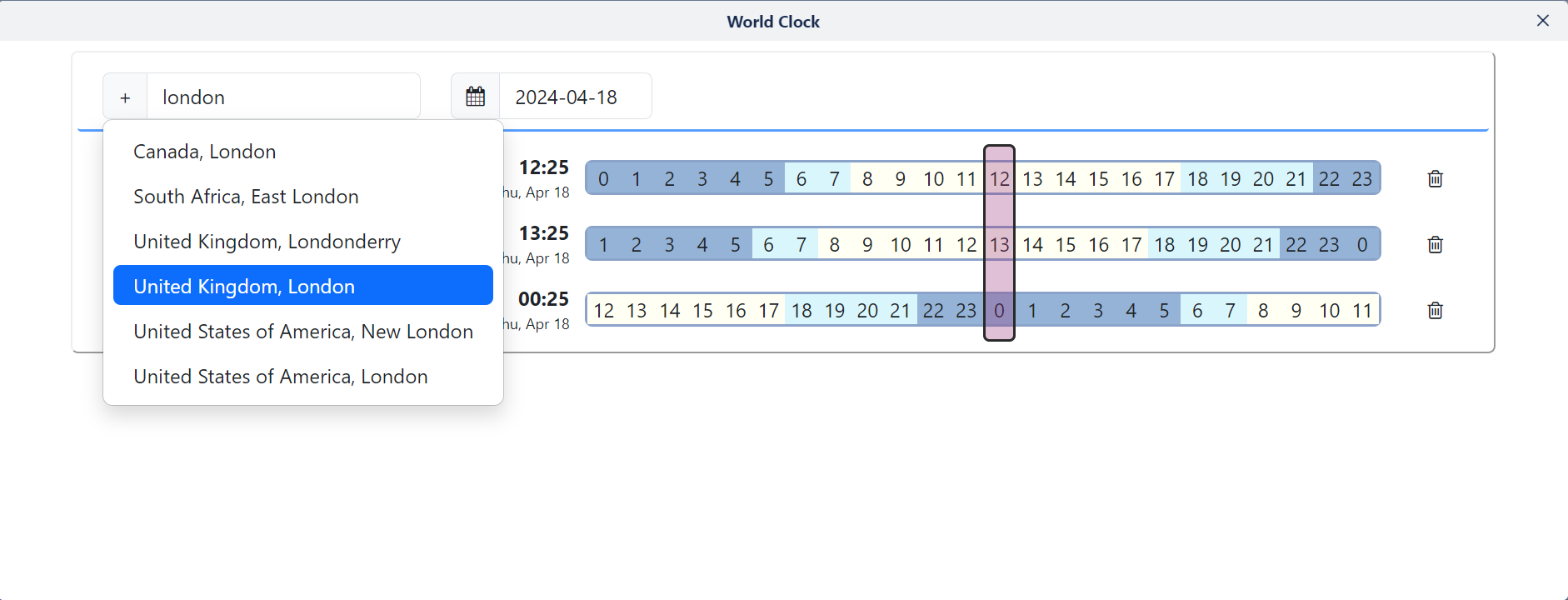Choose United States of America, New London
Image resolution: width=1568 pixels, height=600 pixels.
[x=302, y=332]
